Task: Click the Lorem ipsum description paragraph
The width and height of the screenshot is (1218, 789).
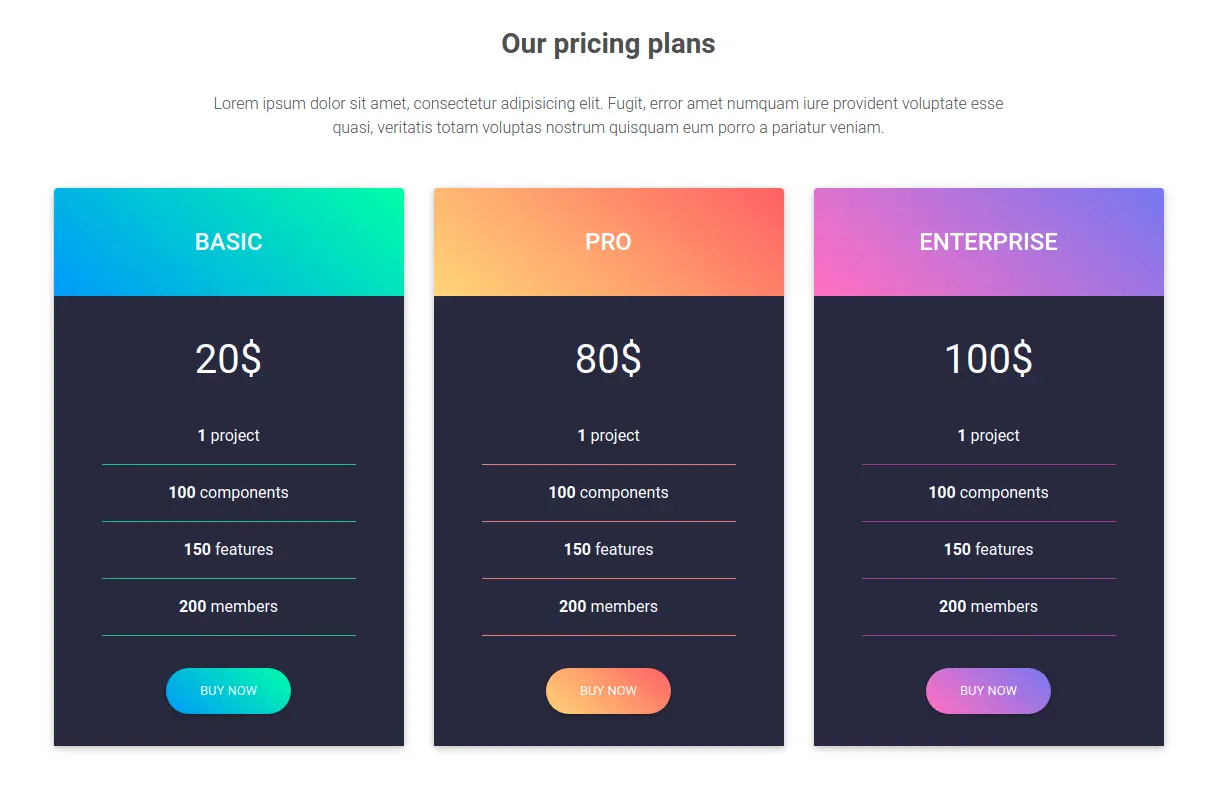Action: click(608, 116)
